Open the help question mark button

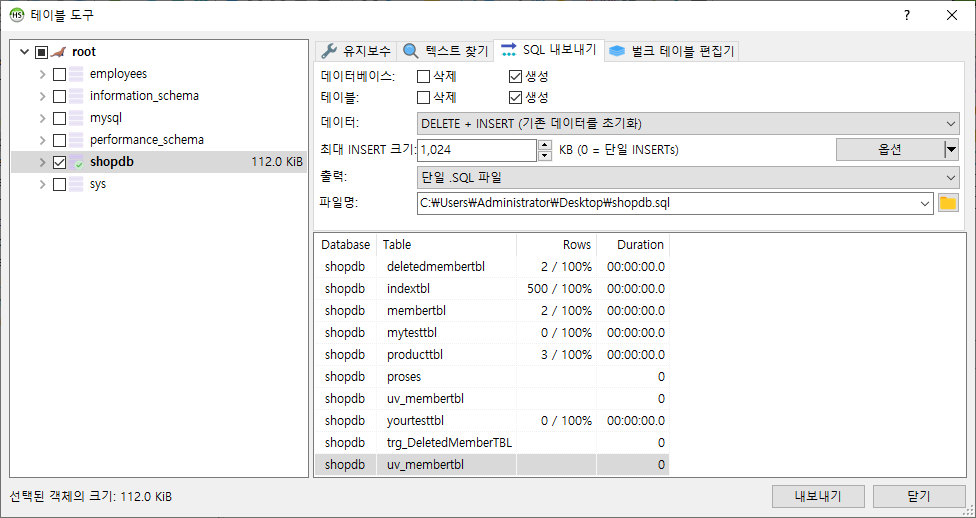(x=907, y=16)
